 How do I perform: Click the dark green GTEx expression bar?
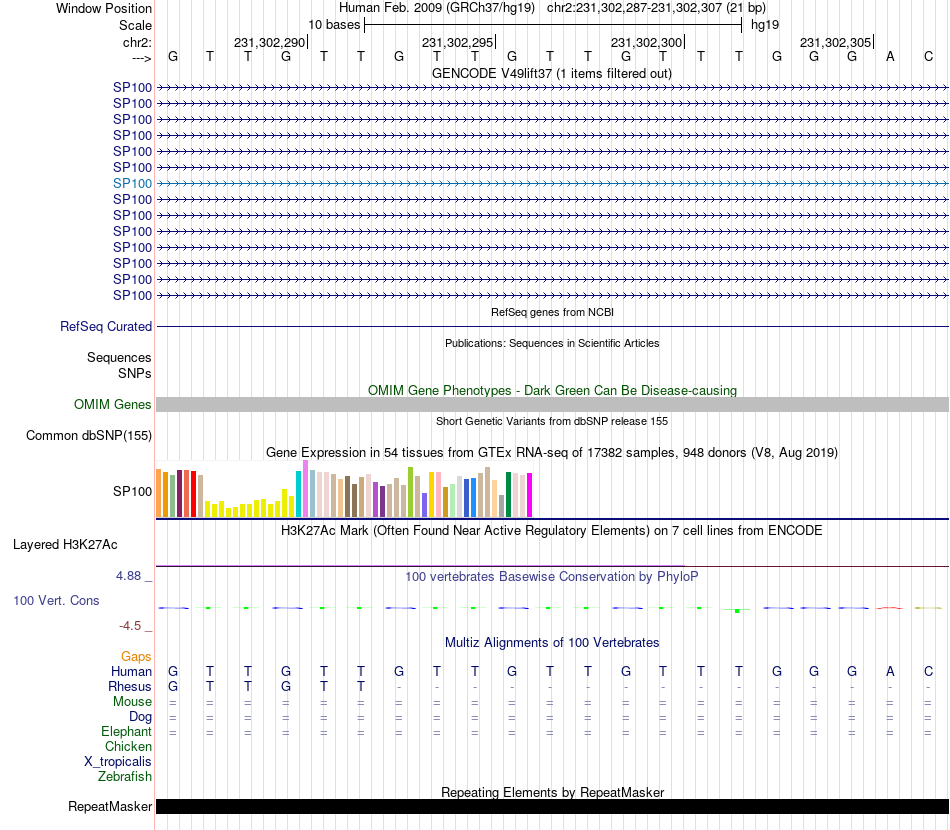(508, 494)
